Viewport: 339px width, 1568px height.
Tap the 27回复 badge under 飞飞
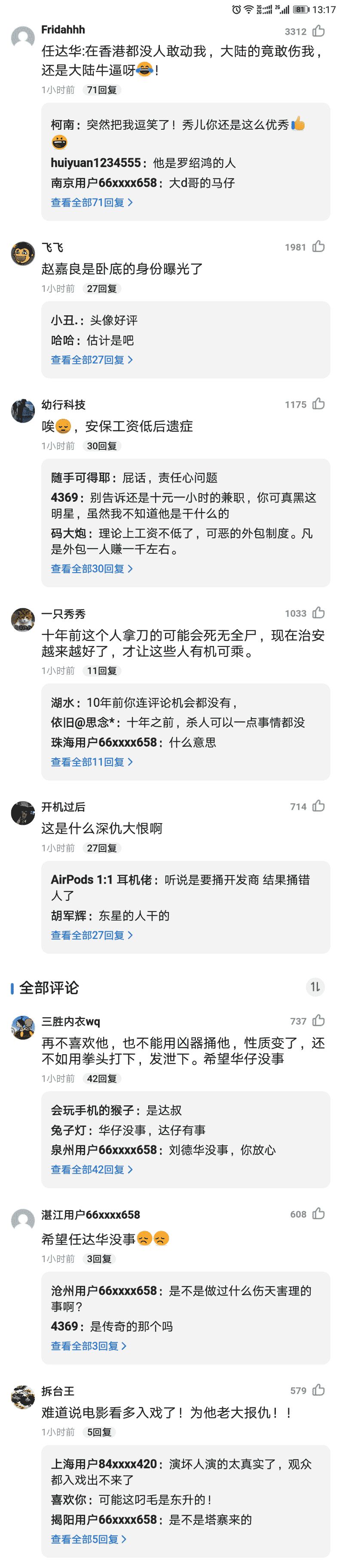[102, 289]
